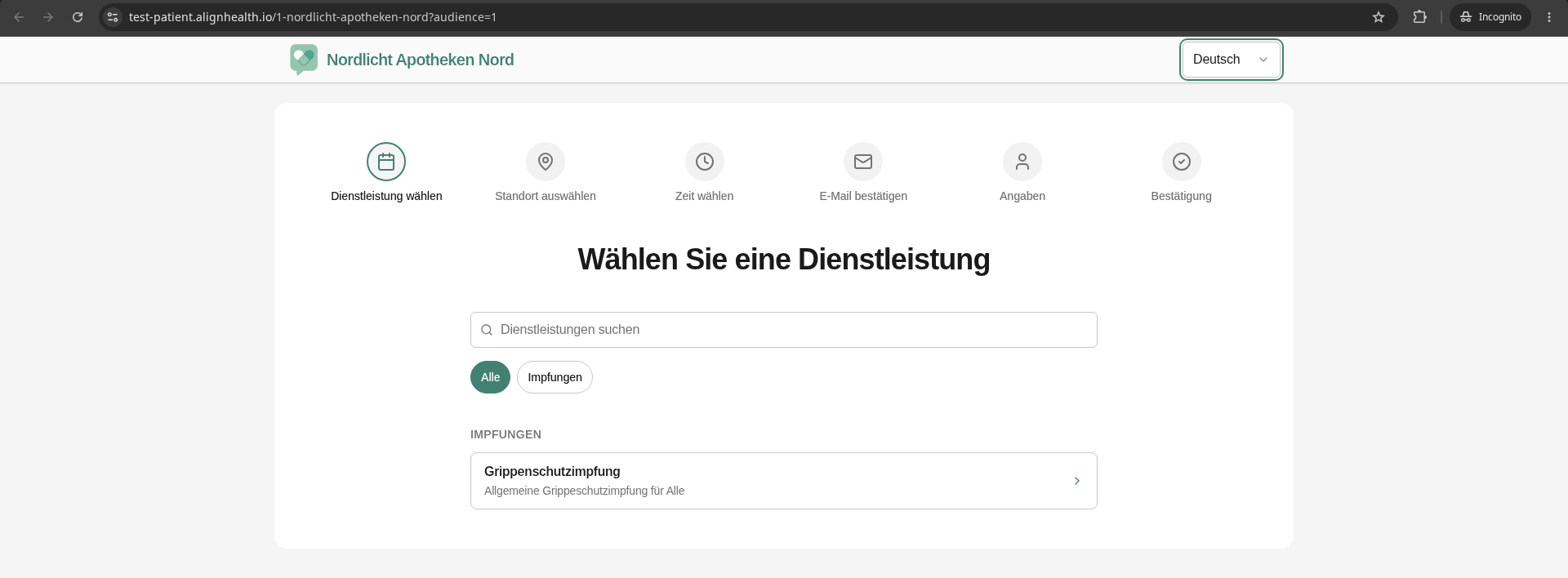
Task: Open the Deutsch language dropdown
Action: [1232, 60]
